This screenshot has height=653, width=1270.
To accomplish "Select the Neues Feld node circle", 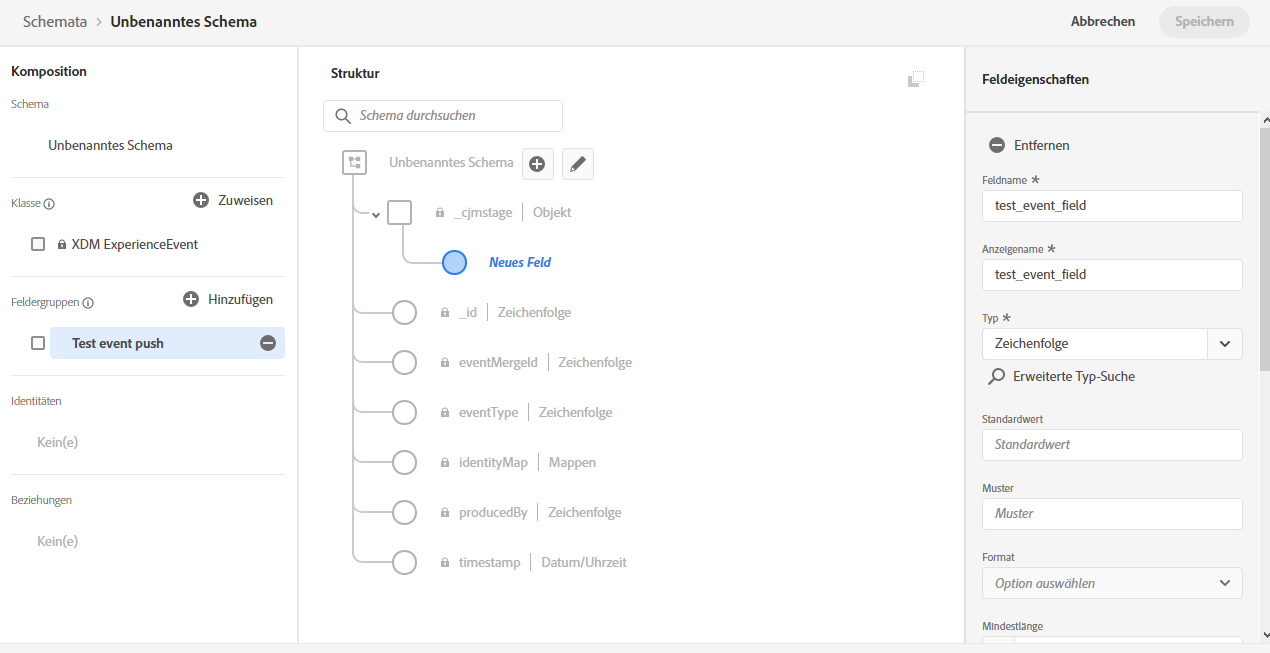I will (x=454, y=262).
